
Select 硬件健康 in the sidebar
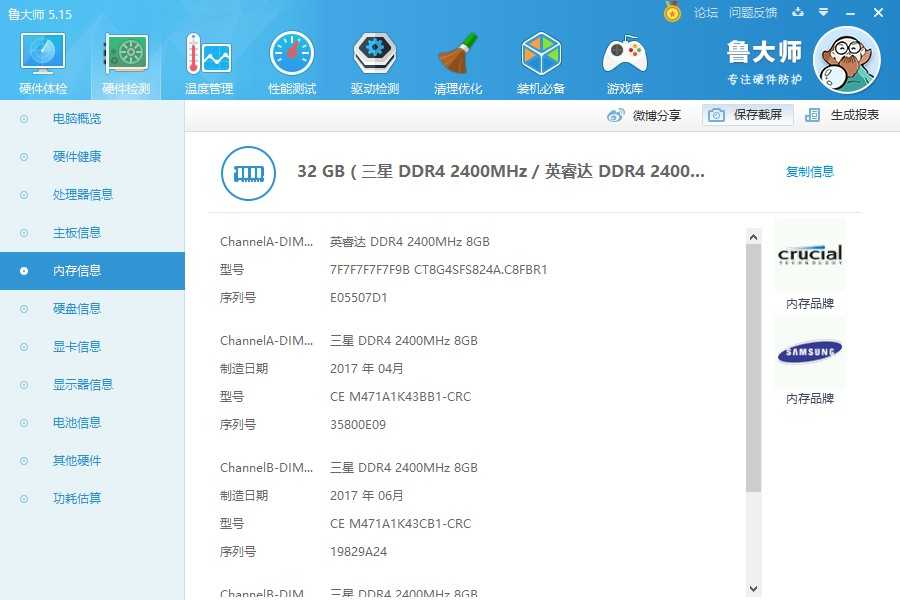click(92, 157)
